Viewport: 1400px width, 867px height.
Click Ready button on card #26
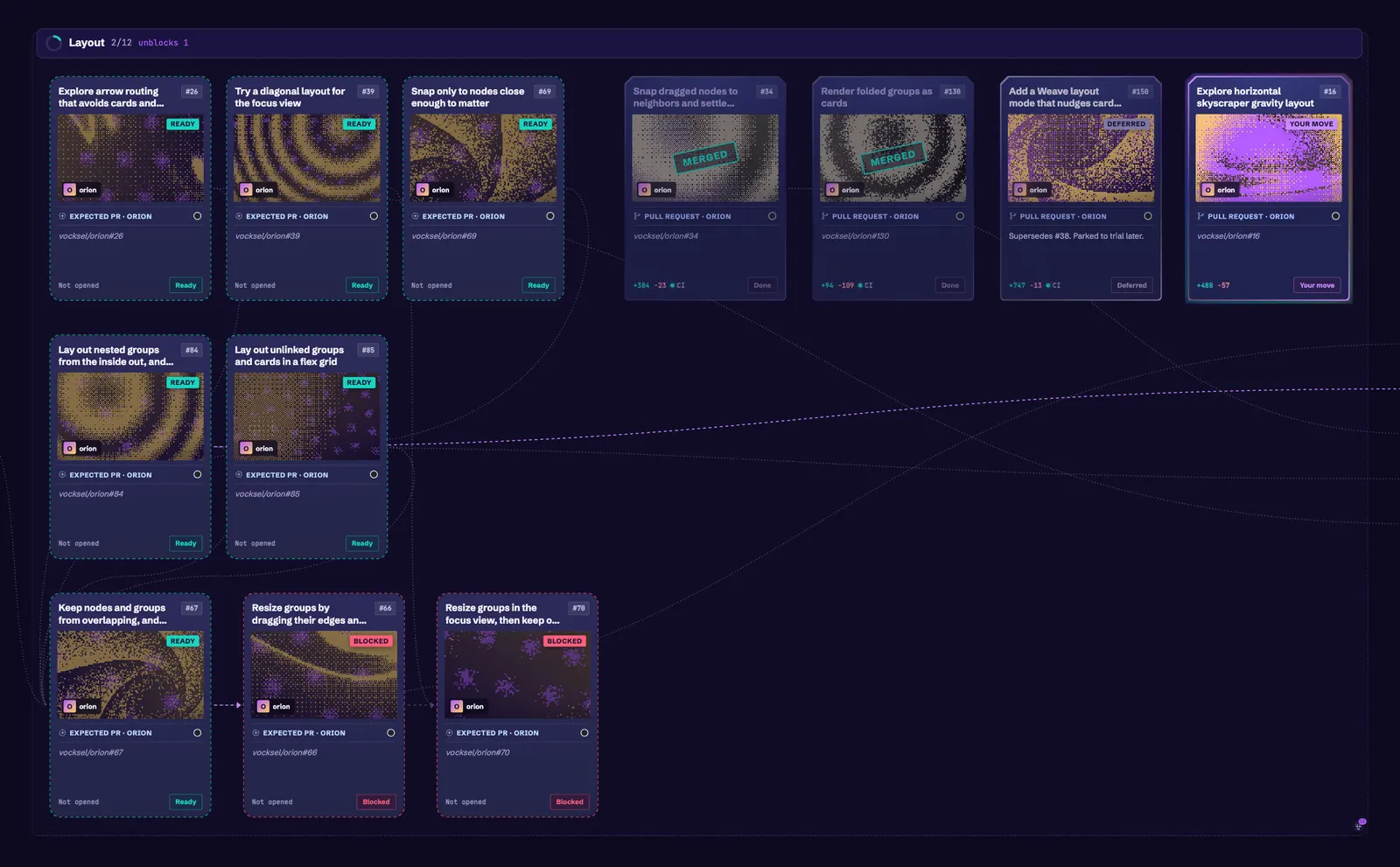click(x=185, y=285)
